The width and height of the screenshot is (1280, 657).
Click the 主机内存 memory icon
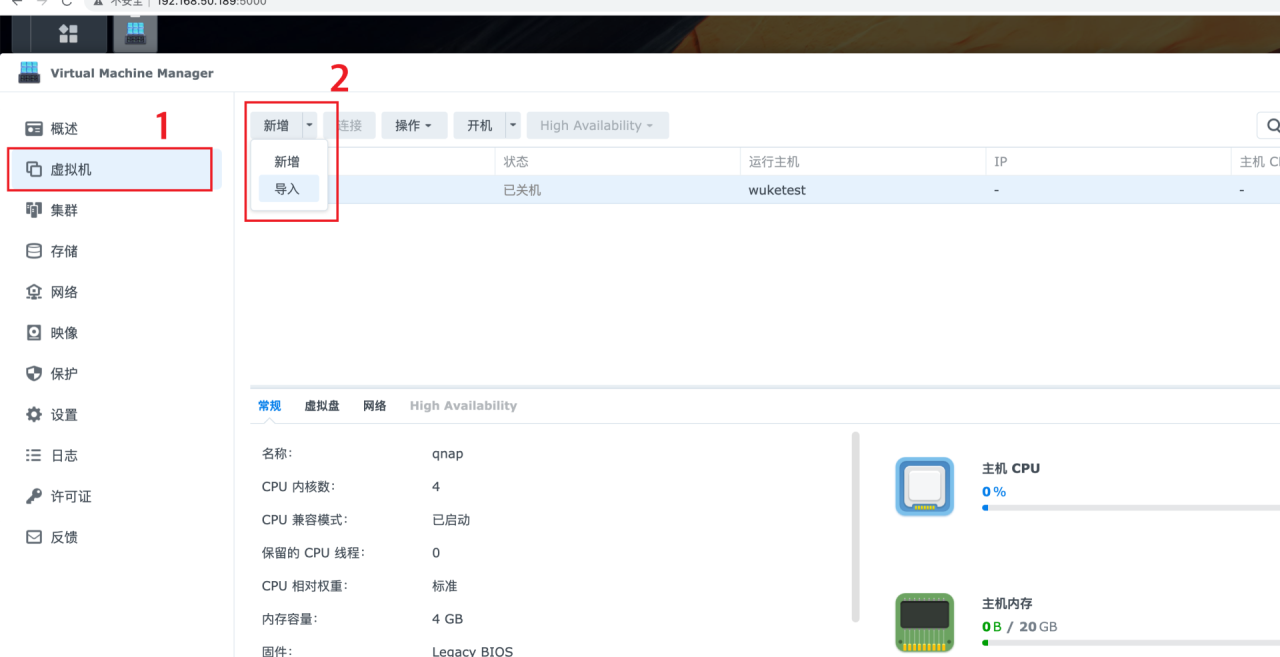coord(924,622)
